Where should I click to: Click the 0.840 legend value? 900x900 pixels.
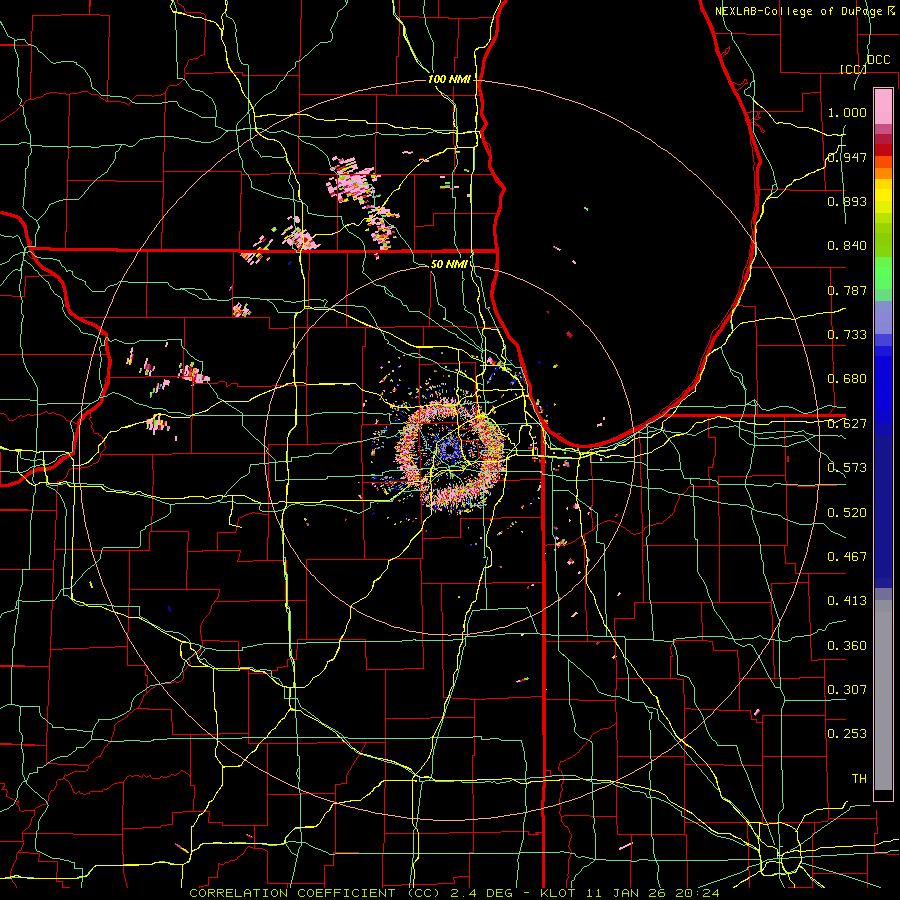click(847, 246)
